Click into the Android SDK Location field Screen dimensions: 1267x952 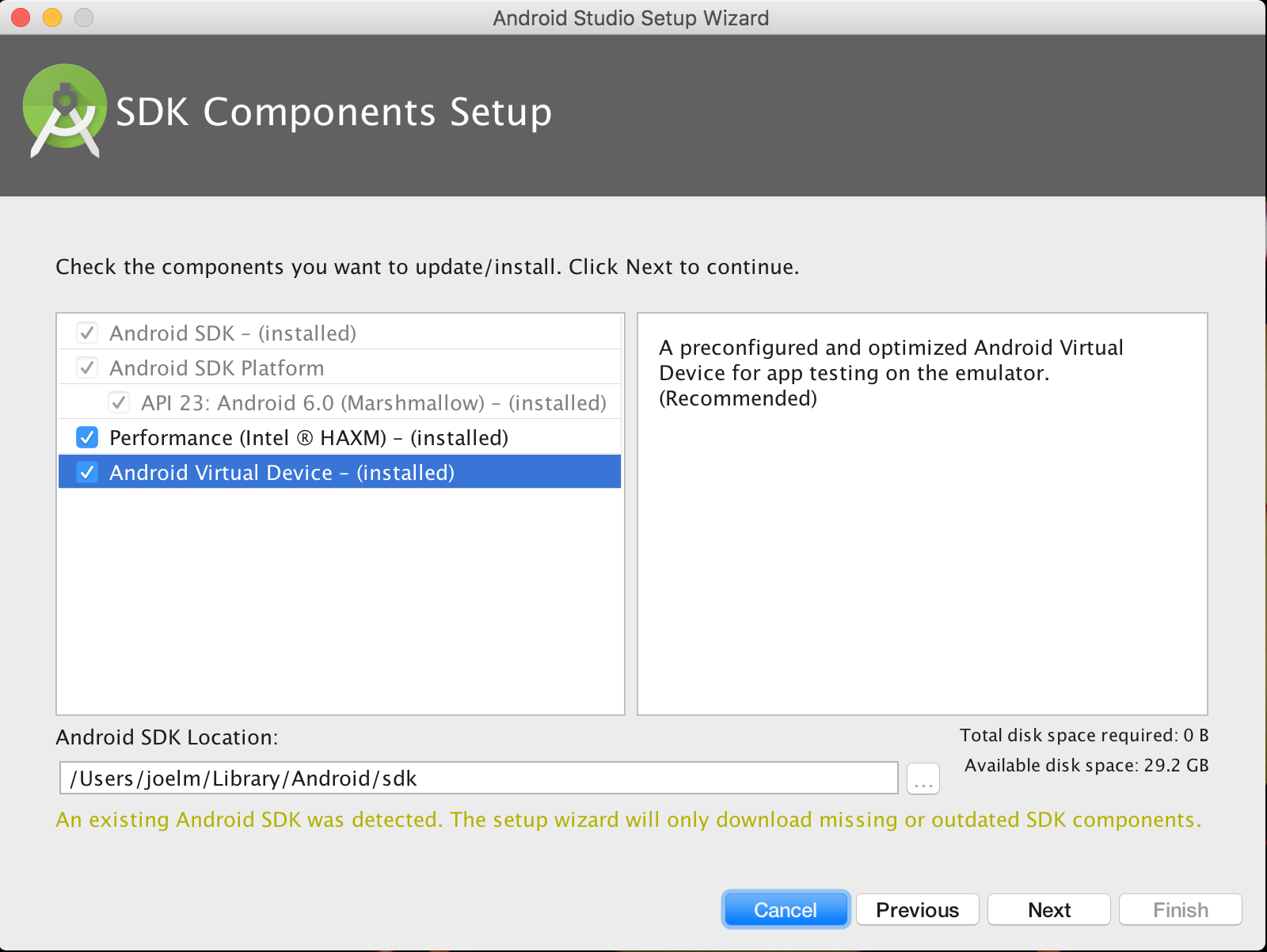coord(478,779)
